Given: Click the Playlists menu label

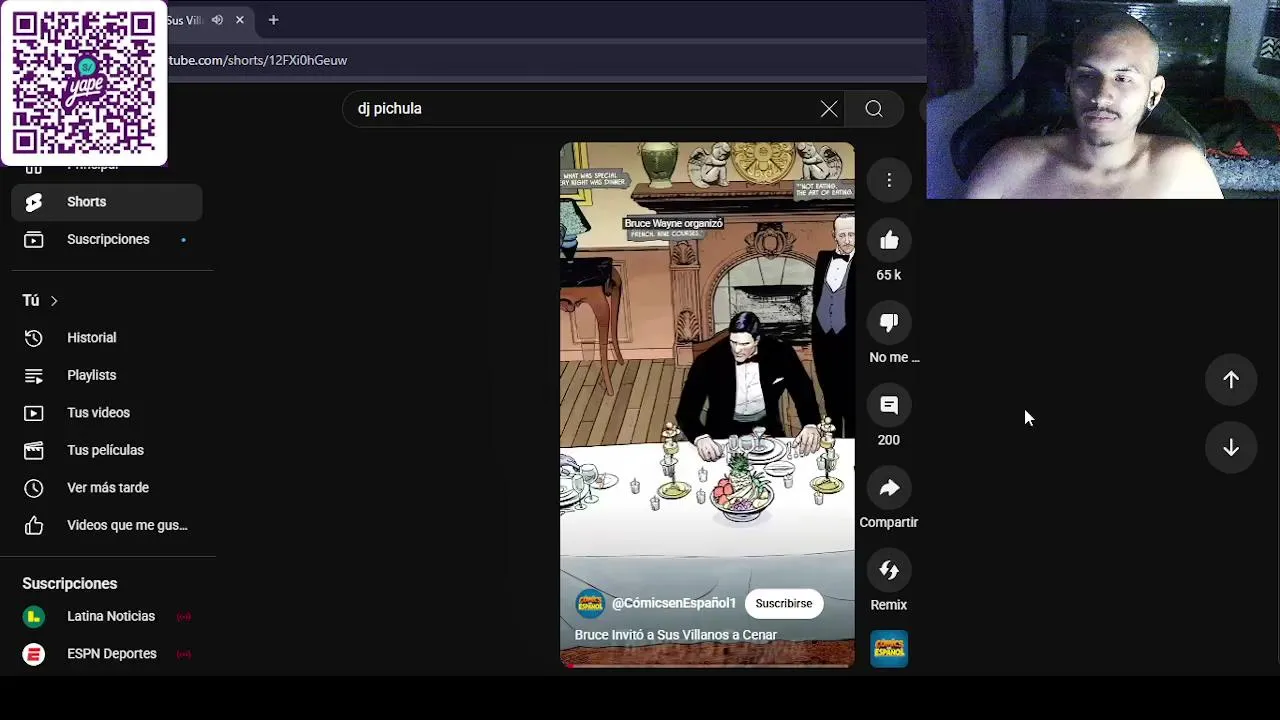Looking at the screenshot, I should click(92, 376).
